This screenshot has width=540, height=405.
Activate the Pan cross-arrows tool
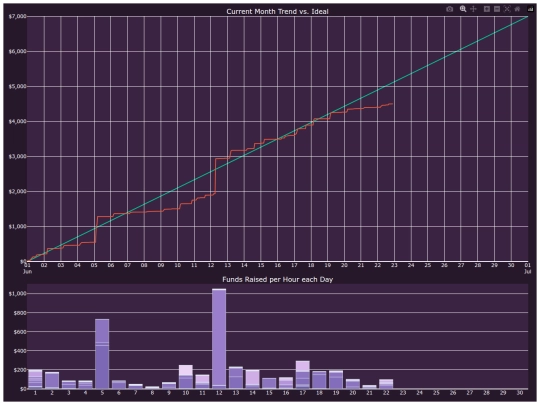click(x=474, y=9)
